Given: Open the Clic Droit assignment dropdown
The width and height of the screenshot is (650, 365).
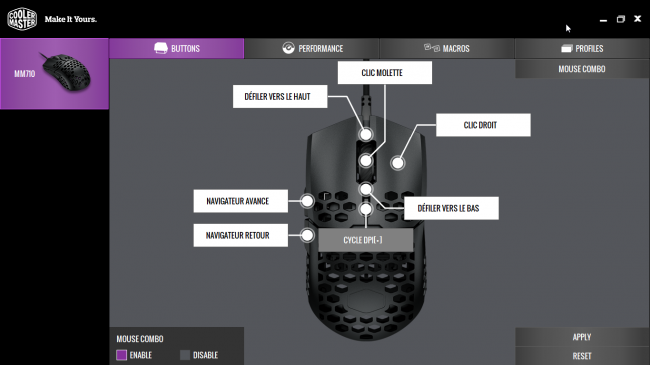Looking at the screenshot, I should [x=483, y=125].
